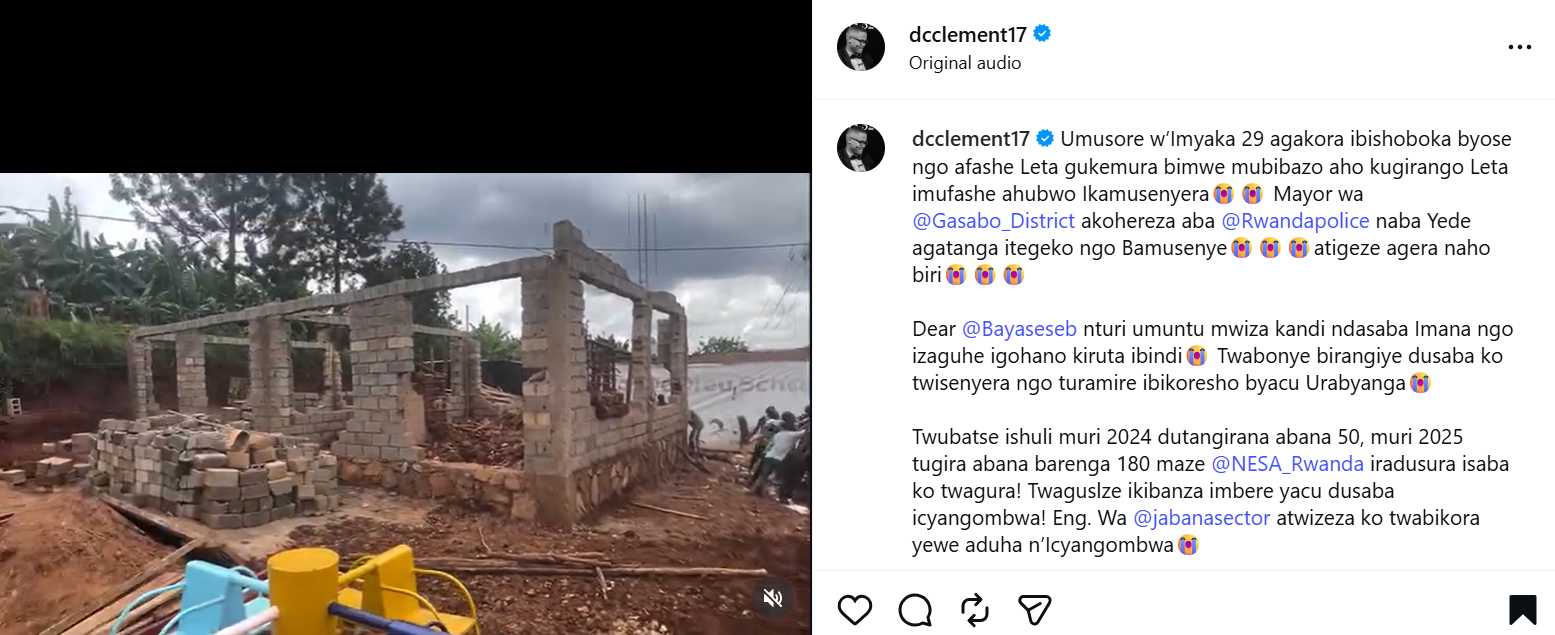
Task: Open comments with the speech bubble icon
Action: tap(914, 609)
